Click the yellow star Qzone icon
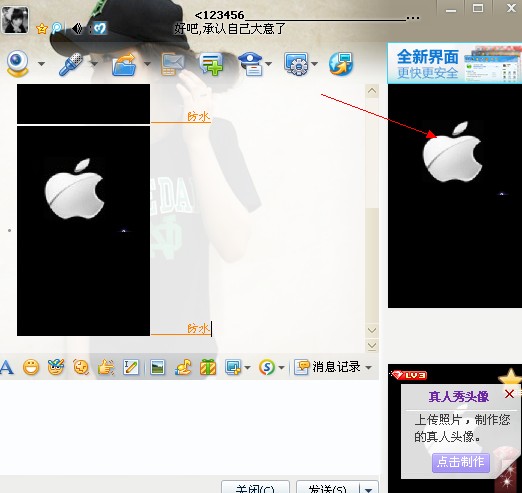Viewport: 522px width, 493px height. tap(42, 29)
